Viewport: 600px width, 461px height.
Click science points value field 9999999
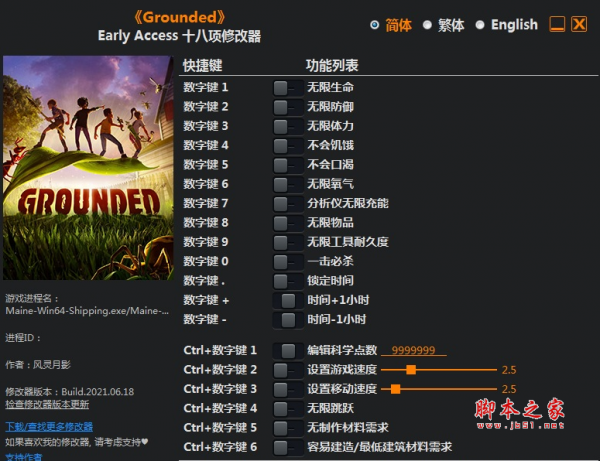pos(414,350)
